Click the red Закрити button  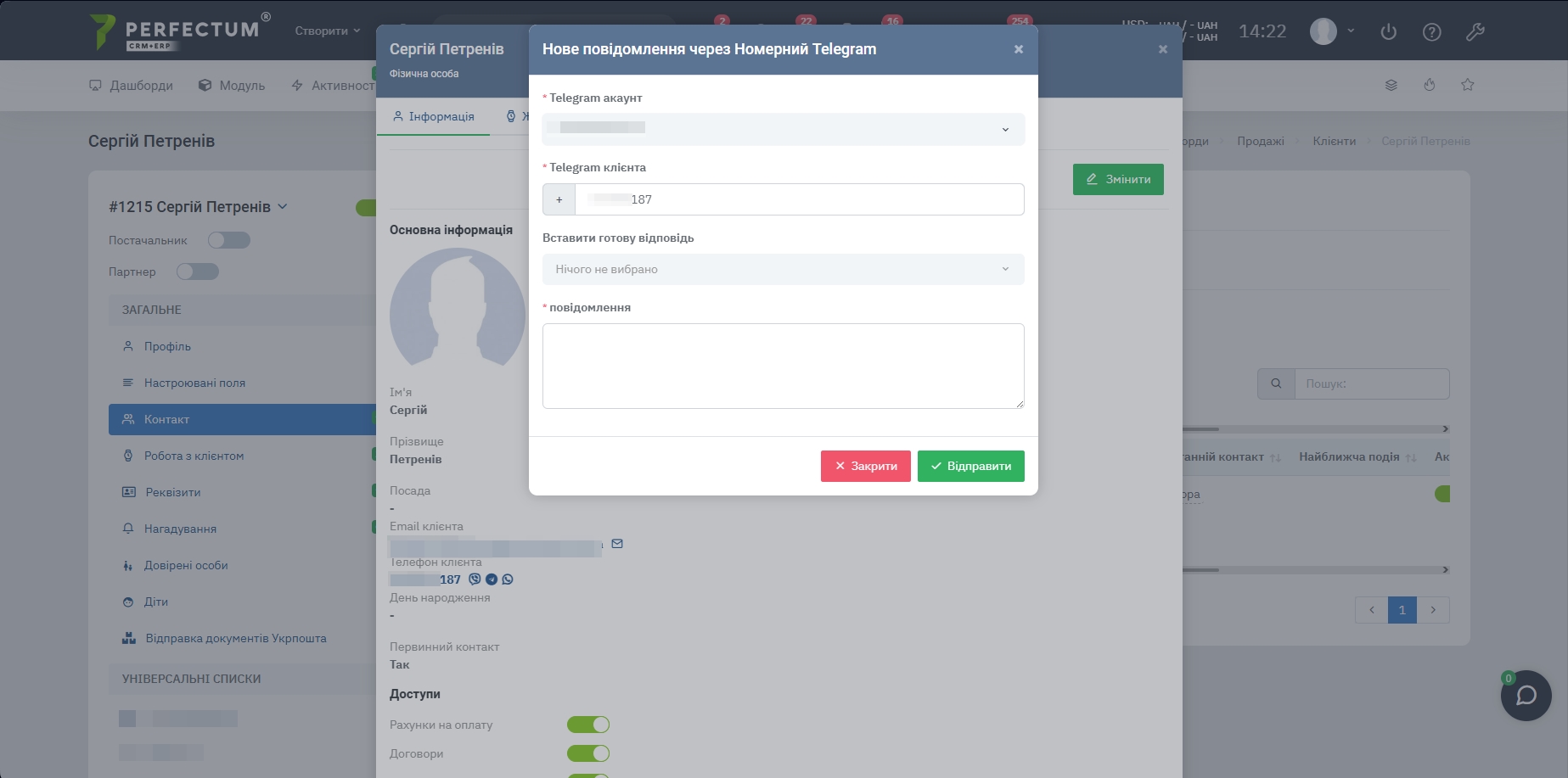(x=866, y=466)
